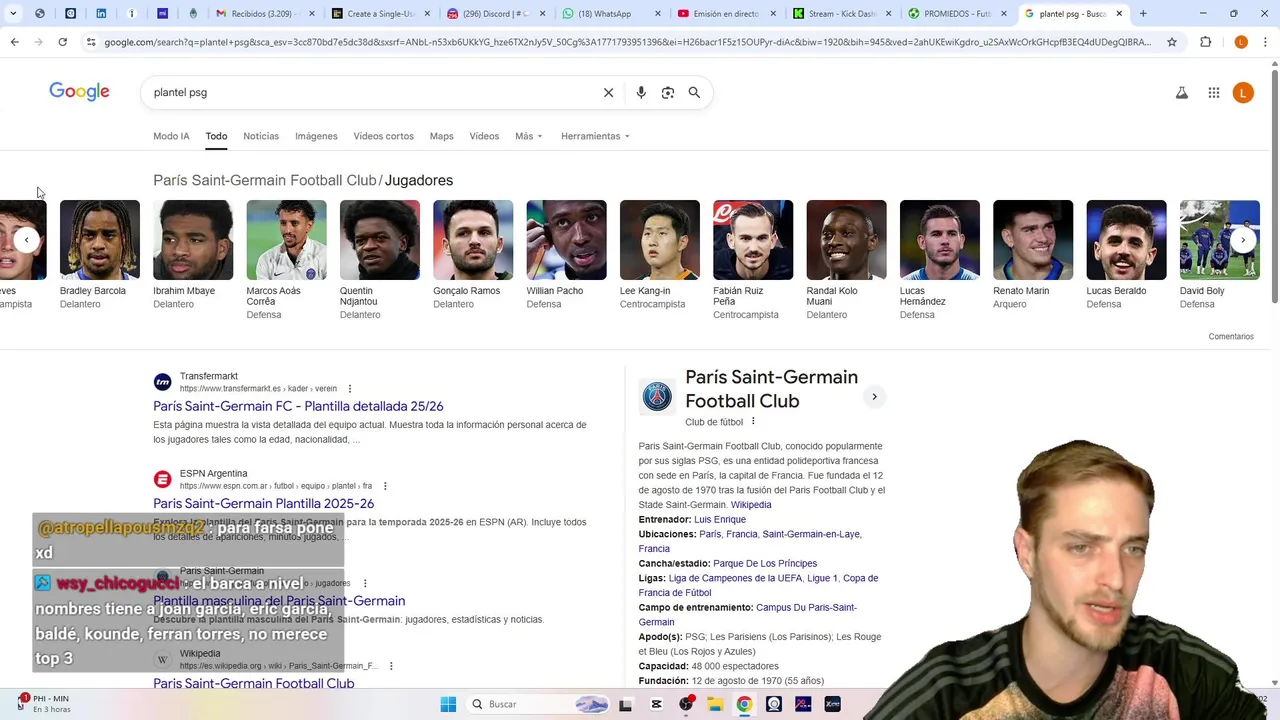Open the Chrome tab search dropdown
Image resolution: width=1280 pixels, height=720 pixels.
pos(13,14)
